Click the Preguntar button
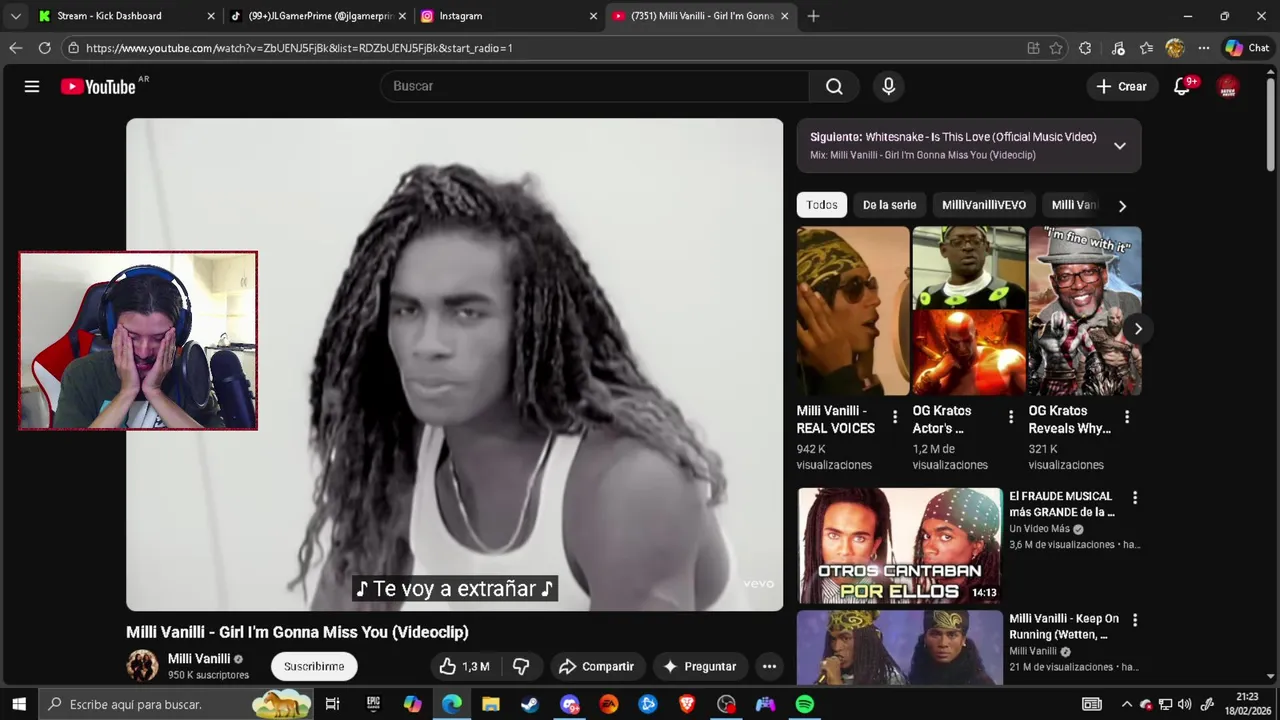This screenshot has height=720, width=1280. coord(699,667)
